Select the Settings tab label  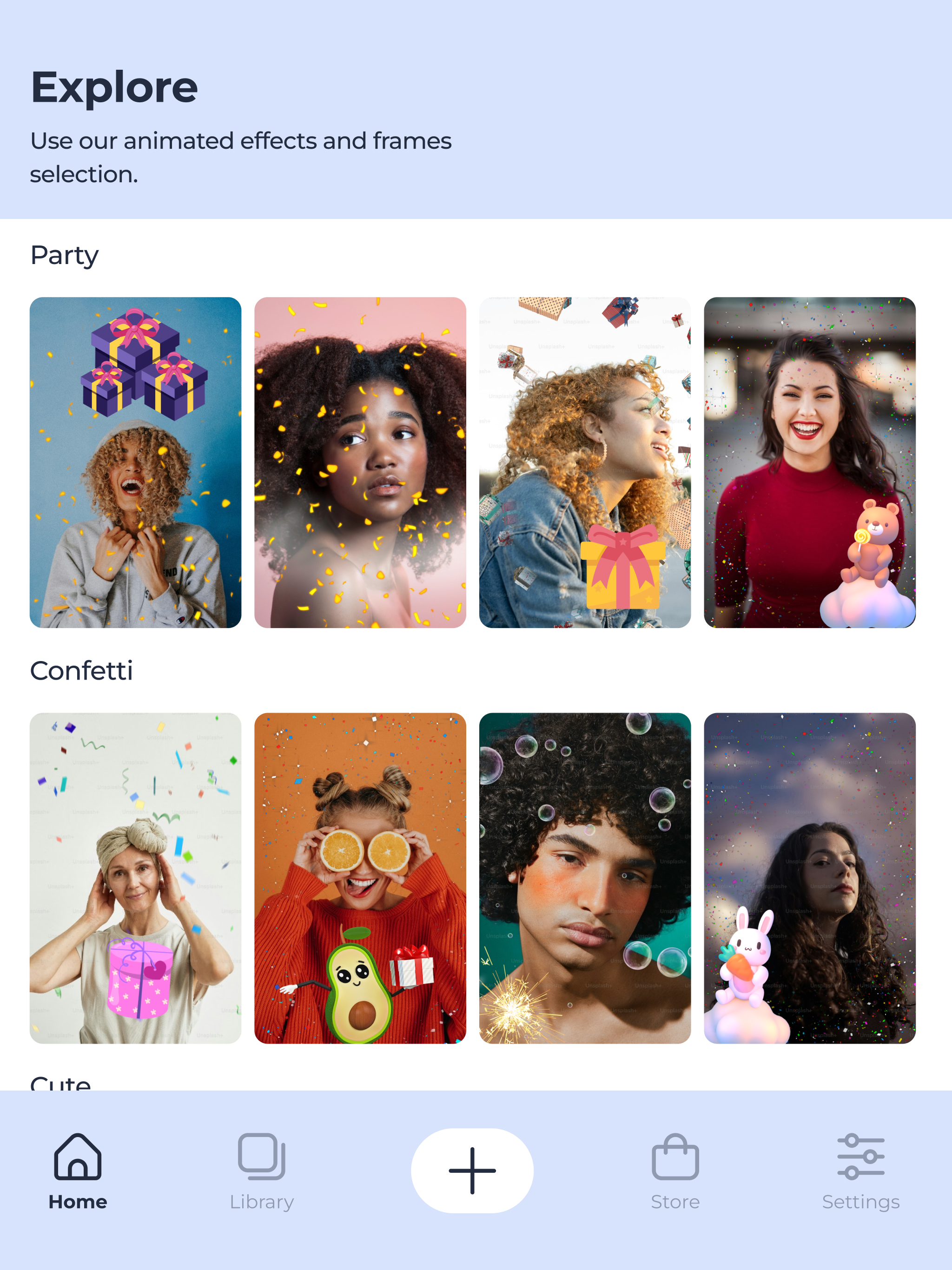[x=861, y=1202]
